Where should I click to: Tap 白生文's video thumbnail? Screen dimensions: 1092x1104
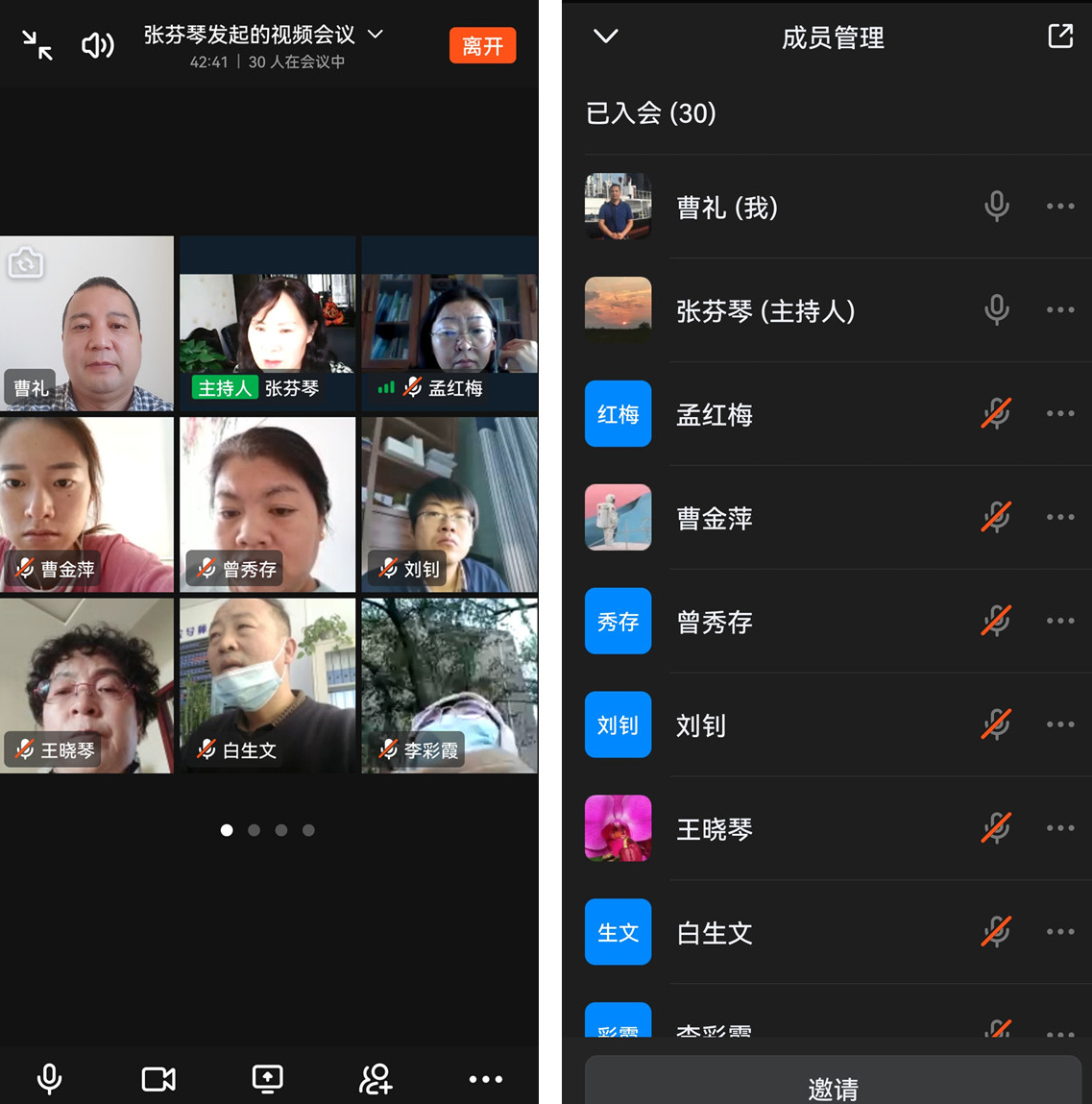tap(267, 682)
